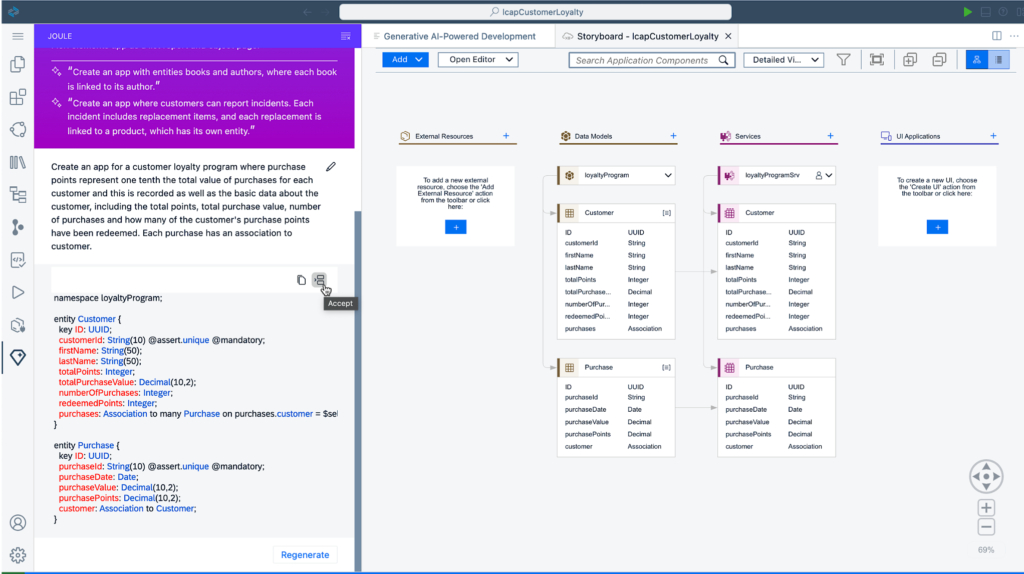Image resolution: width=1024 pixels, height=574 pixels.
Task: Switch to the second view mode toggle button
Action: point(998,60)
